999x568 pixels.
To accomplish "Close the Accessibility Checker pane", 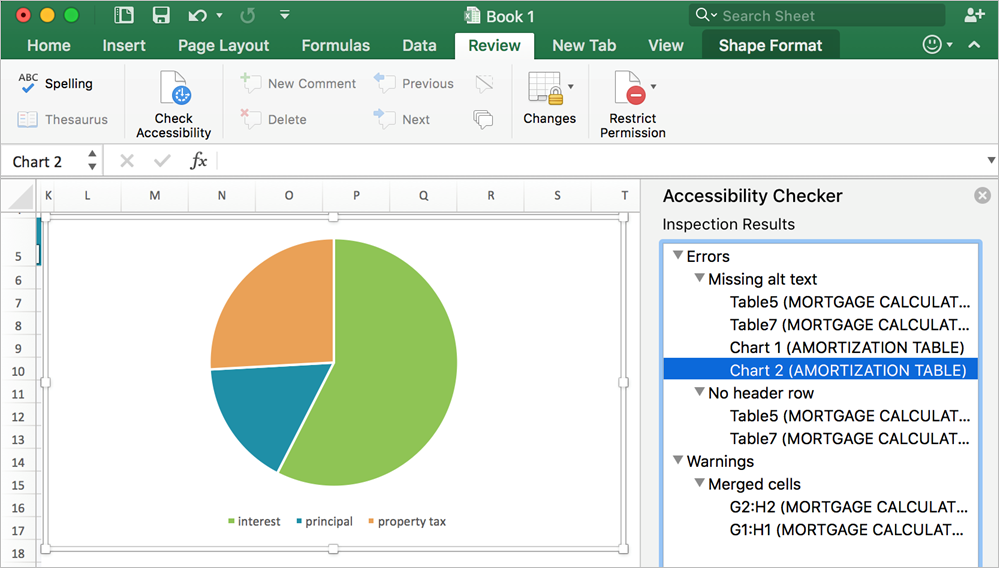I will tap(982, 195).
